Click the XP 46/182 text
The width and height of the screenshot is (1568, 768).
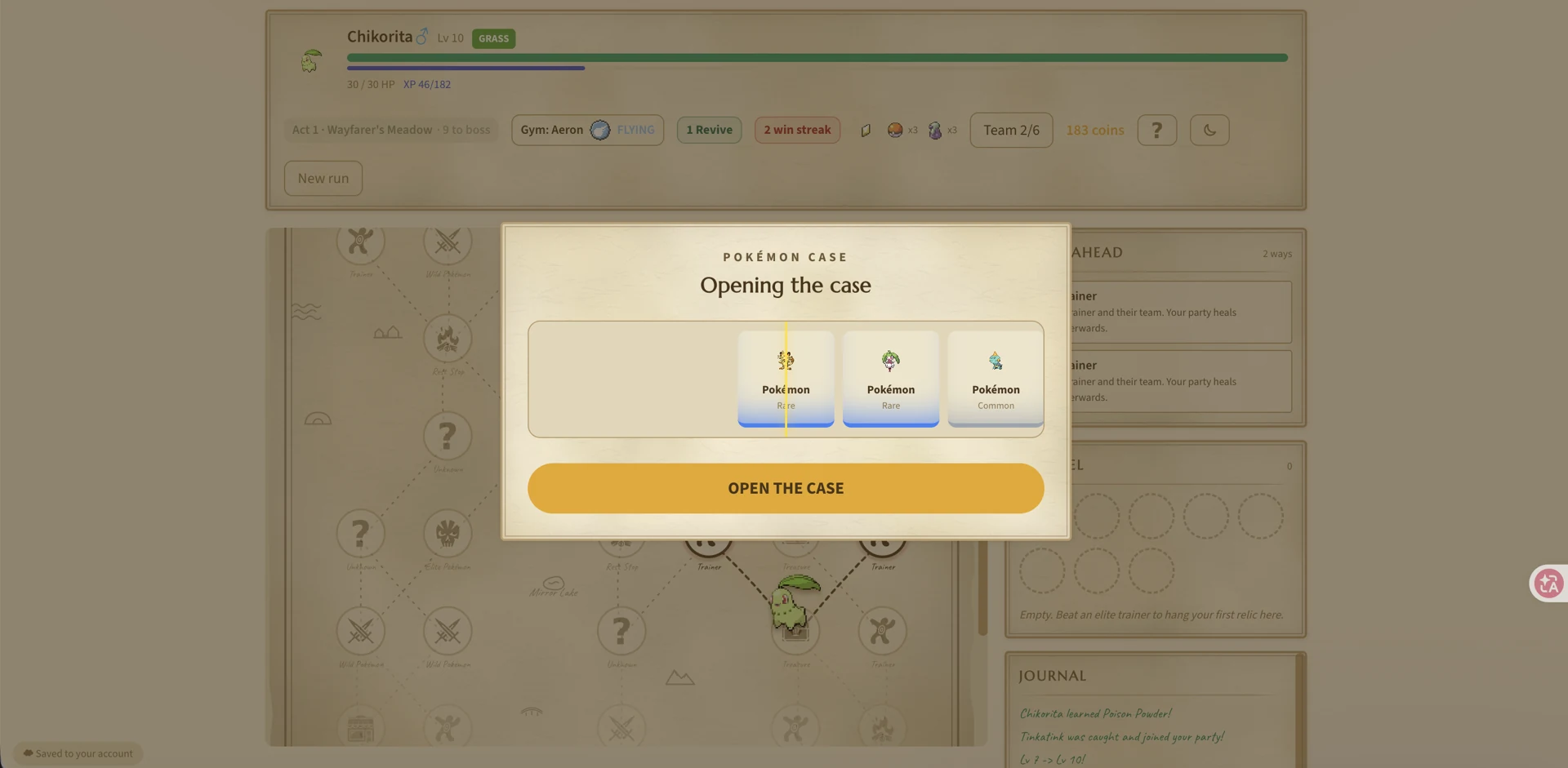[x=426, y=84]
